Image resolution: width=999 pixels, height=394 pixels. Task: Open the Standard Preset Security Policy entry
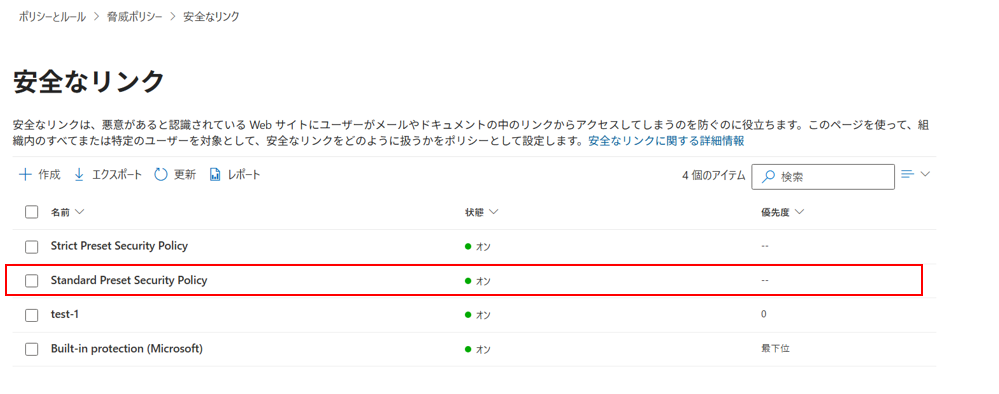[129, 280]
